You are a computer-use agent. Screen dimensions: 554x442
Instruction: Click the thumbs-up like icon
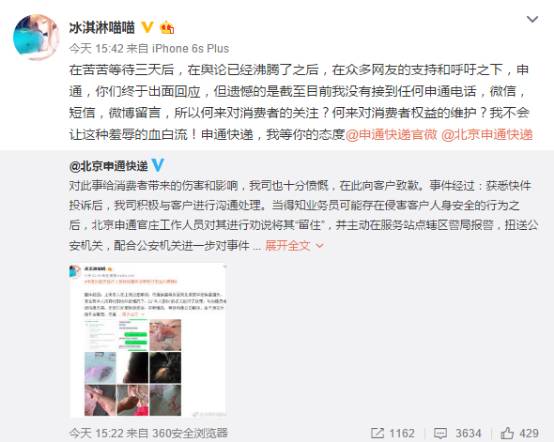click(x=507, y=433)
